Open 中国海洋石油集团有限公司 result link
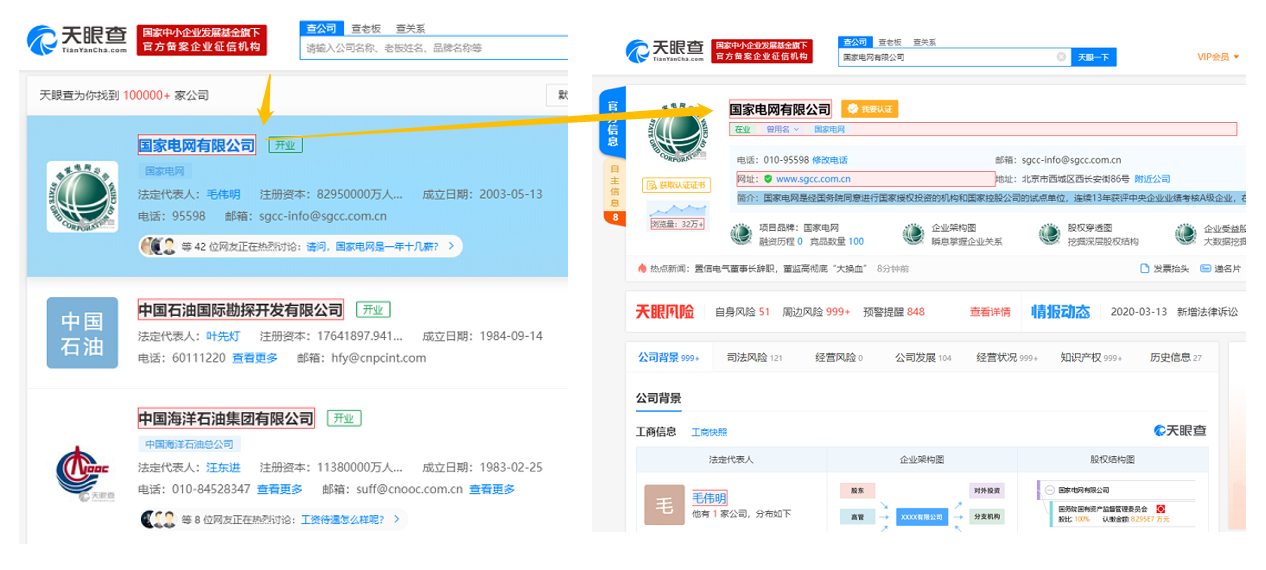The width and height of the screenshot is (1266, 570). click(226, 419)
